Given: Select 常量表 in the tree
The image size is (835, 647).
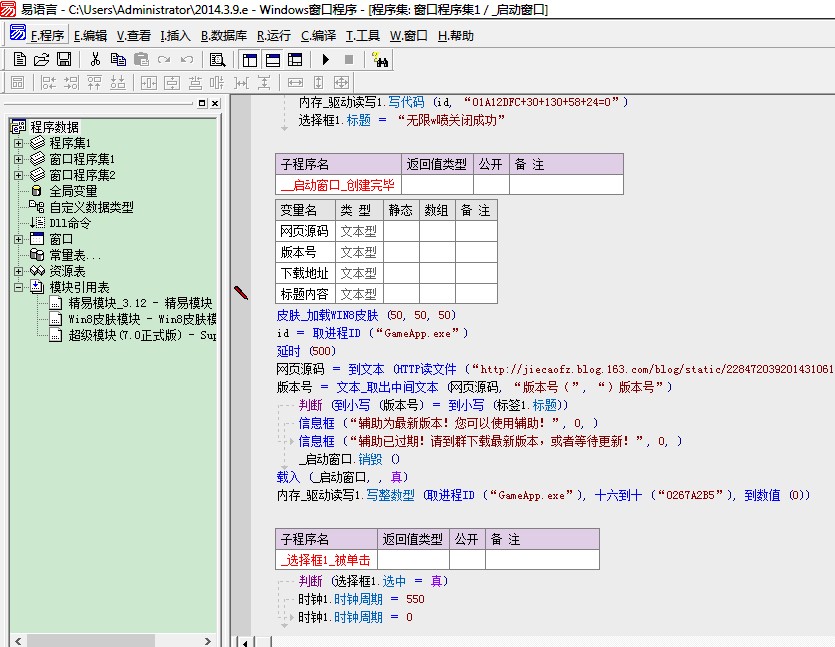Looking at the screenshot, I should [x=75, y=255].
